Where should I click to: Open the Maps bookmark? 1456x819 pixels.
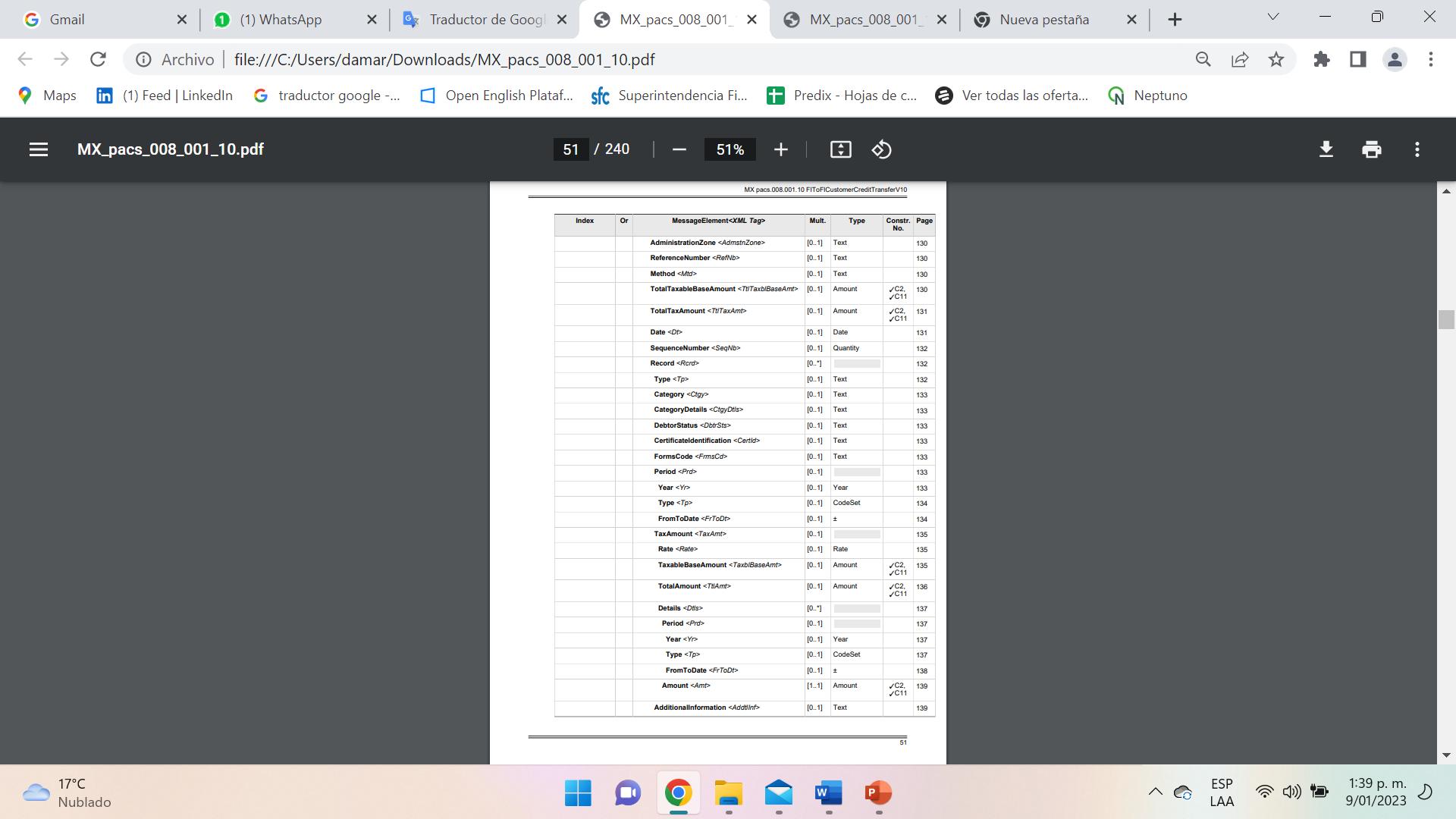click(47, 96)
